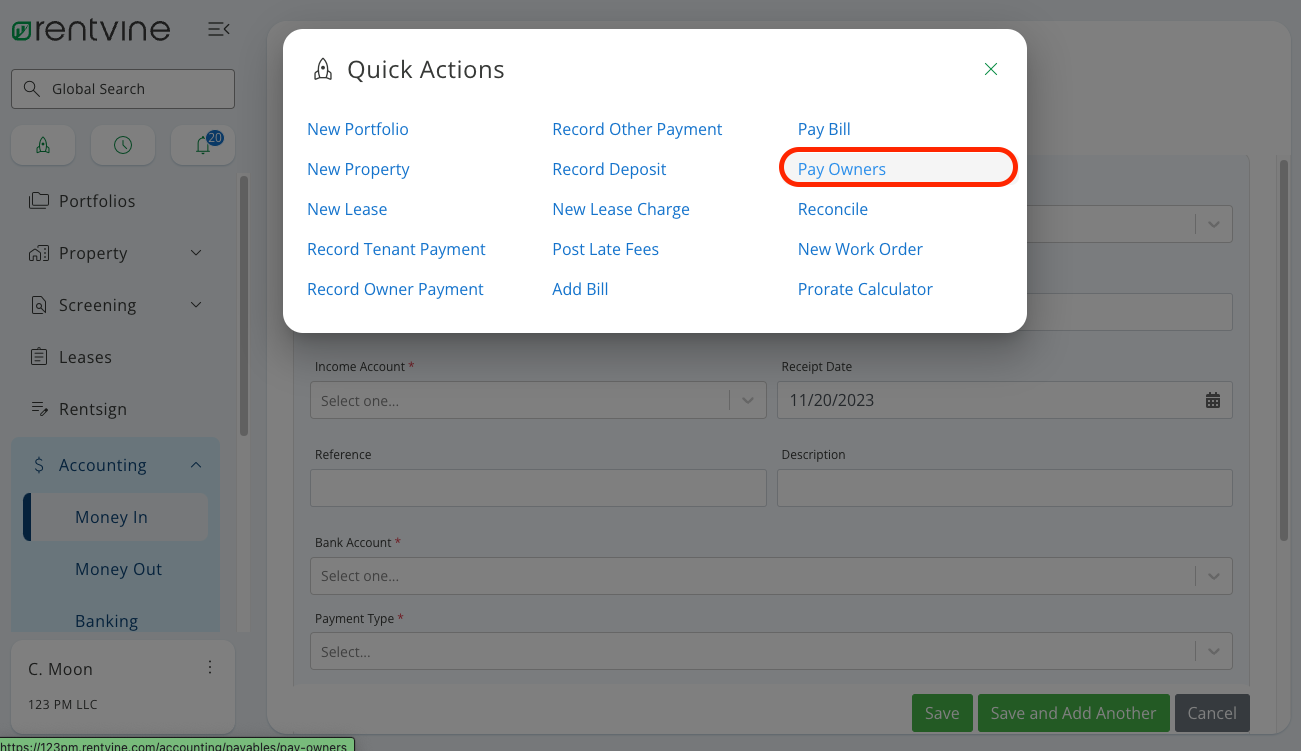1301x751 pixels.
Task: Open the Post Late Fees link
Action: 605,249
